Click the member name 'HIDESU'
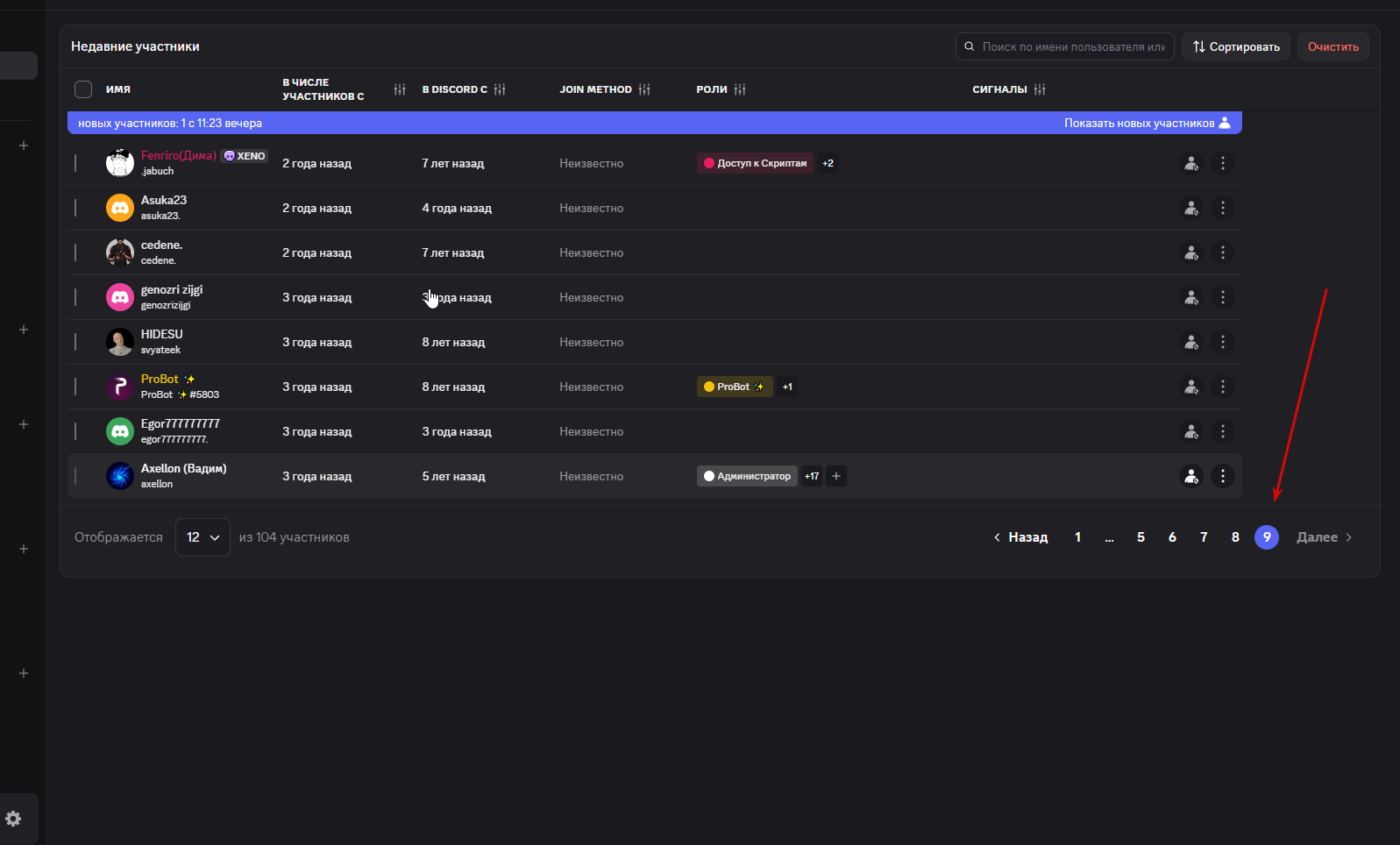The width and height of the screenshot is (1400, 845). (162, 334)
